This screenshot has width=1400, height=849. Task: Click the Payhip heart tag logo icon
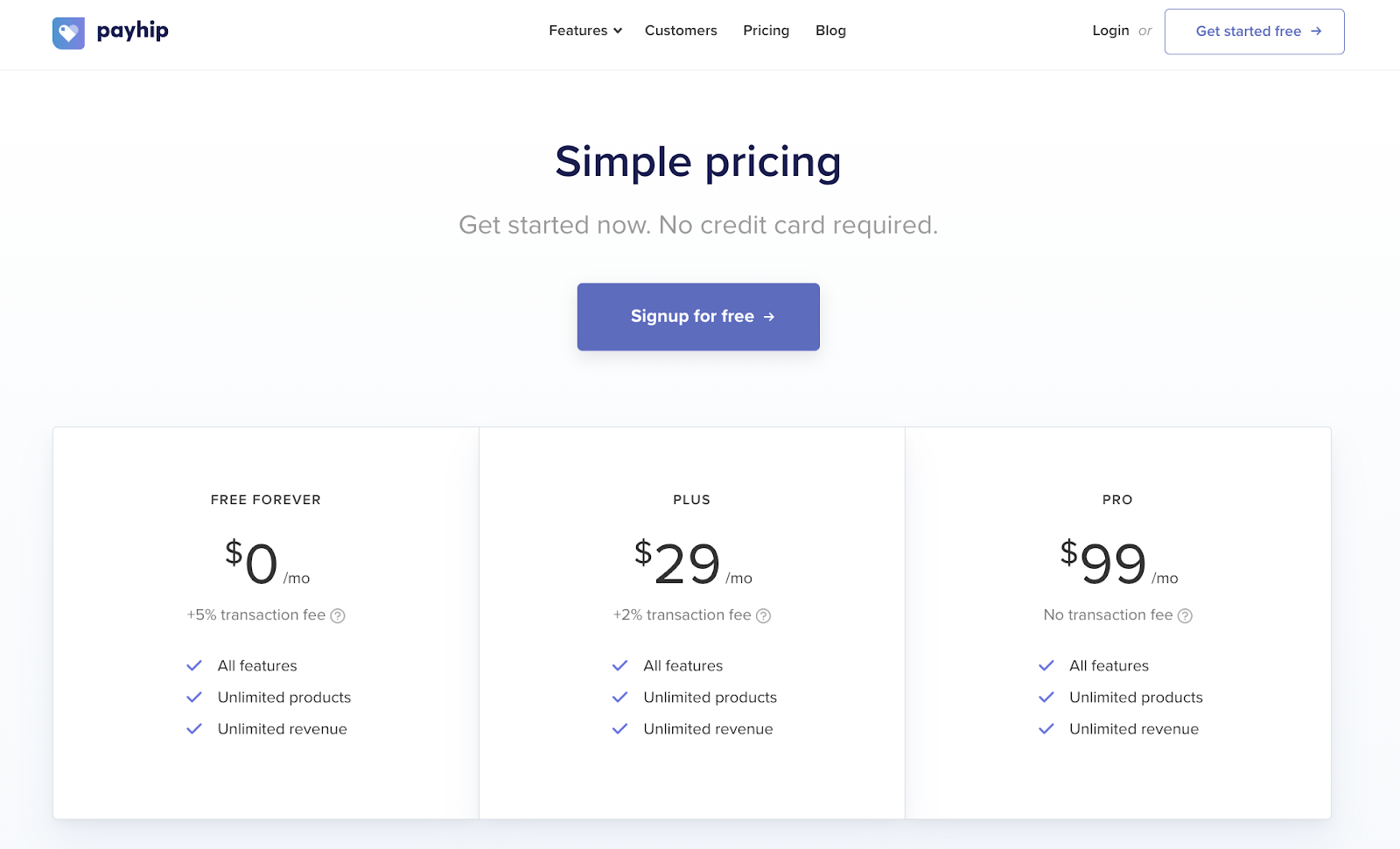[x=68, y=33]
